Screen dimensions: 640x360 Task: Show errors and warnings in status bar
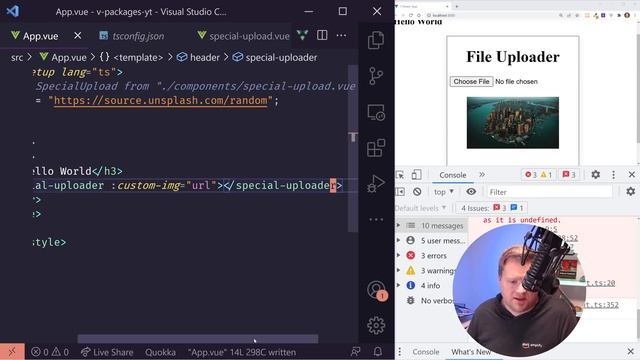click(x=50, y=352)
